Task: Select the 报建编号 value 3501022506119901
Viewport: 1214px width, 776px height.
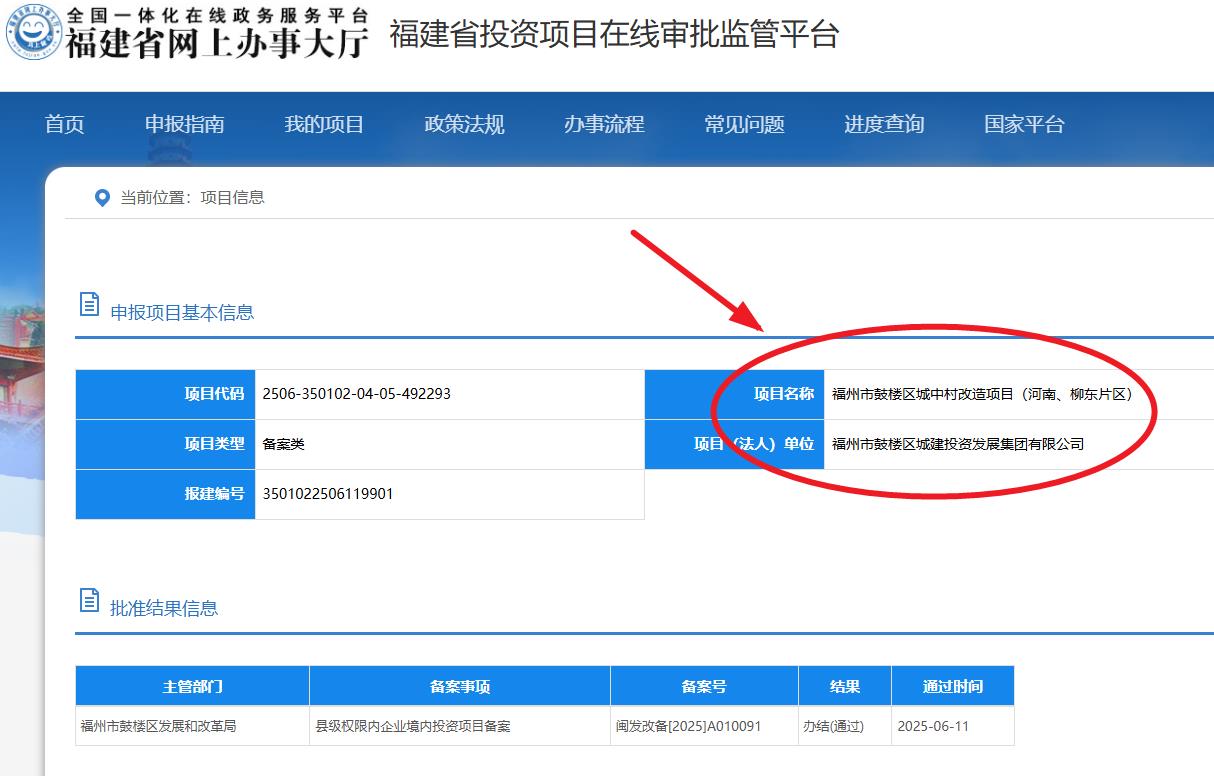Action: [328, 494]
